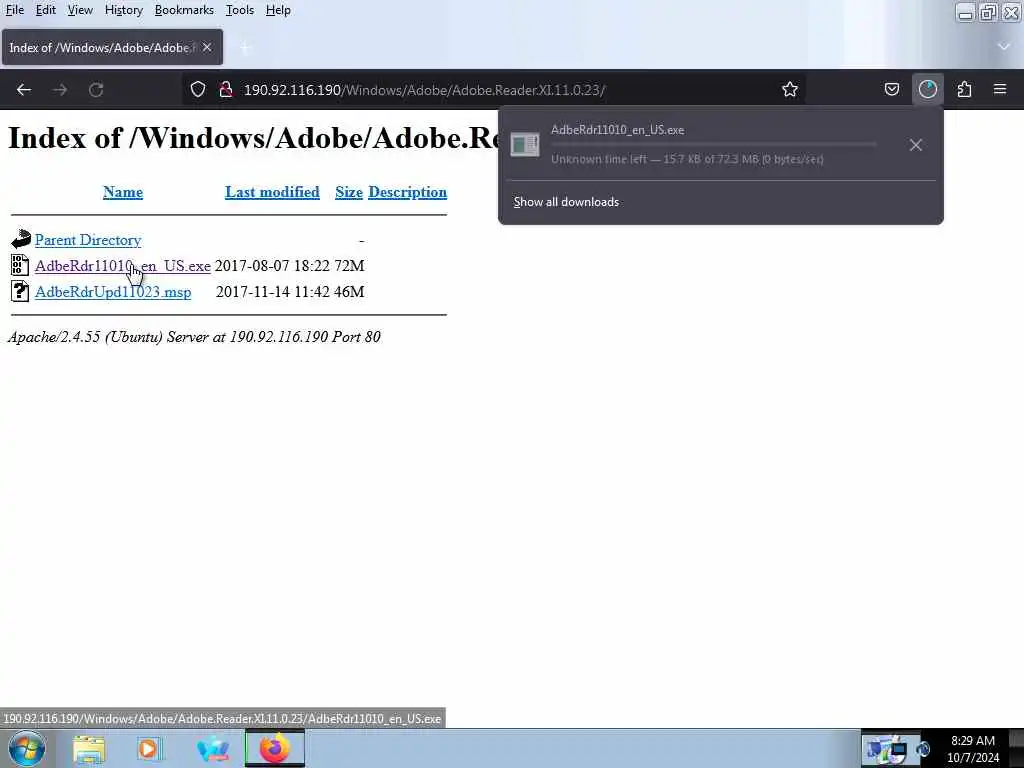Viewport: 1024px width, 768px height.
Task: Click the network system tray icon
Action: (x=898, y=749)
